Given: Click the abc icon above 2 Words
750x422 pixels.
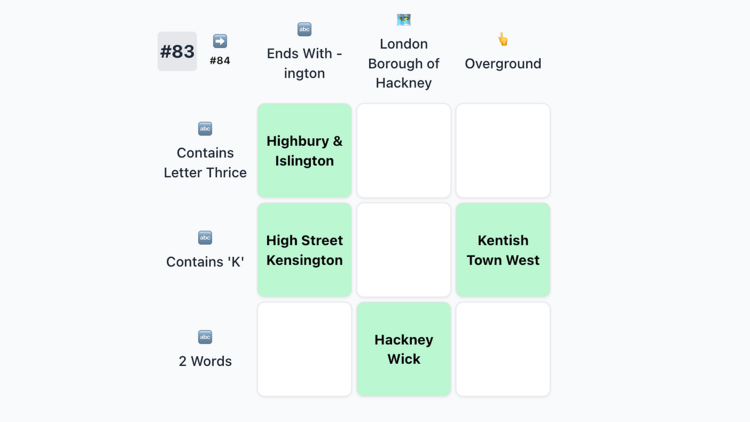Looking at the screenshot, I should click(205, 337).
